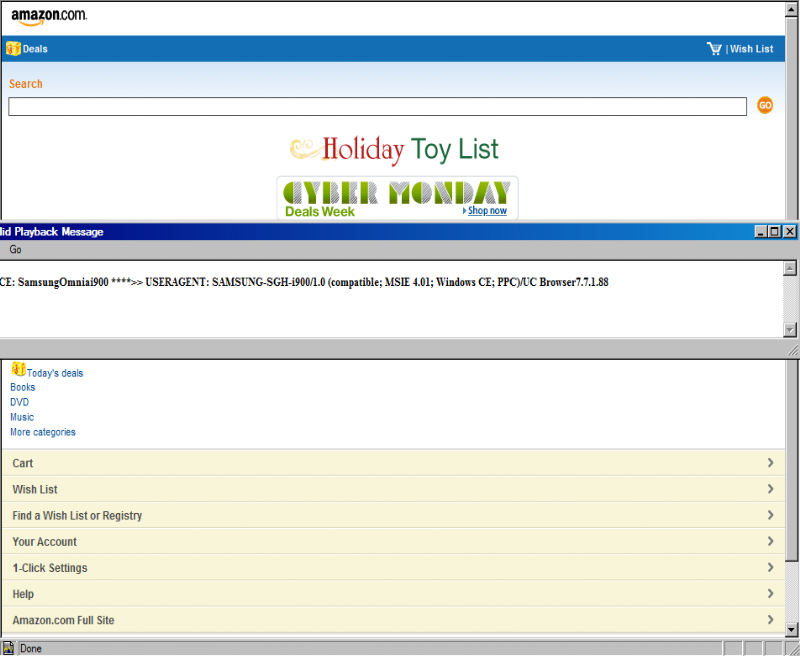Click the gift icon next to Today's deals
The height and width of the screenshot is (656, 800).
[x=18, y=368]
